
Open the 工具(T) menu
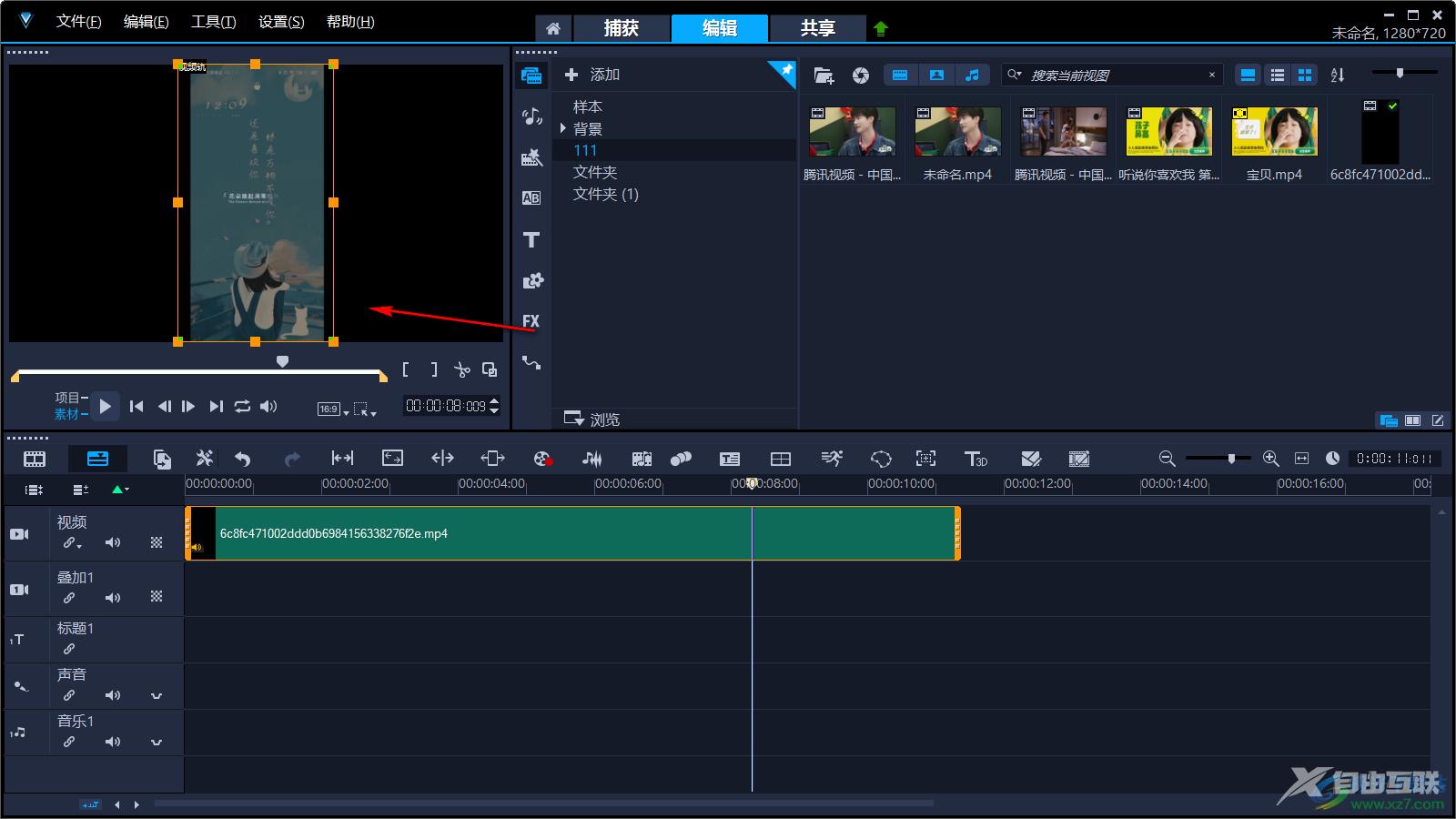click(214, 22)
